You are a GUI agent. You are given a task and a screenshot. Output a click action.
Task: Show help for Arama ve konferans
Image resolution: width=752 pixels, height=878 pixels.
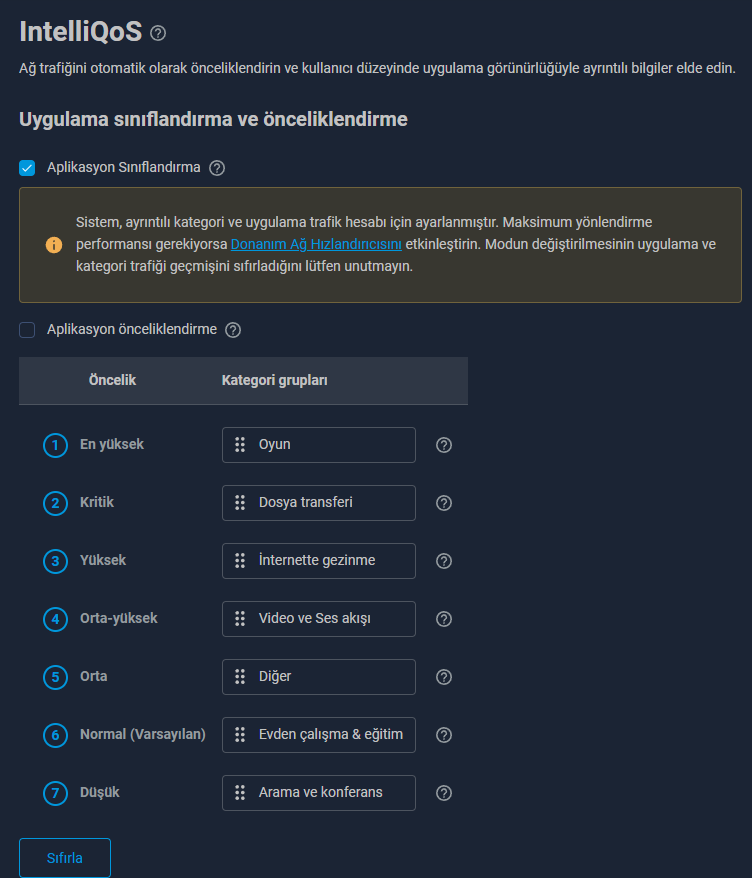[444, 793]
